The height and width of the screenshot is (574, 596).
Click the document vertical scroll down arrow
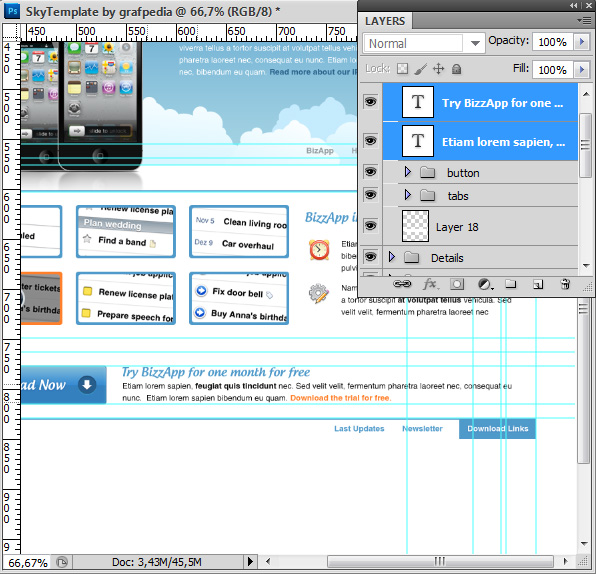(584, 544)
